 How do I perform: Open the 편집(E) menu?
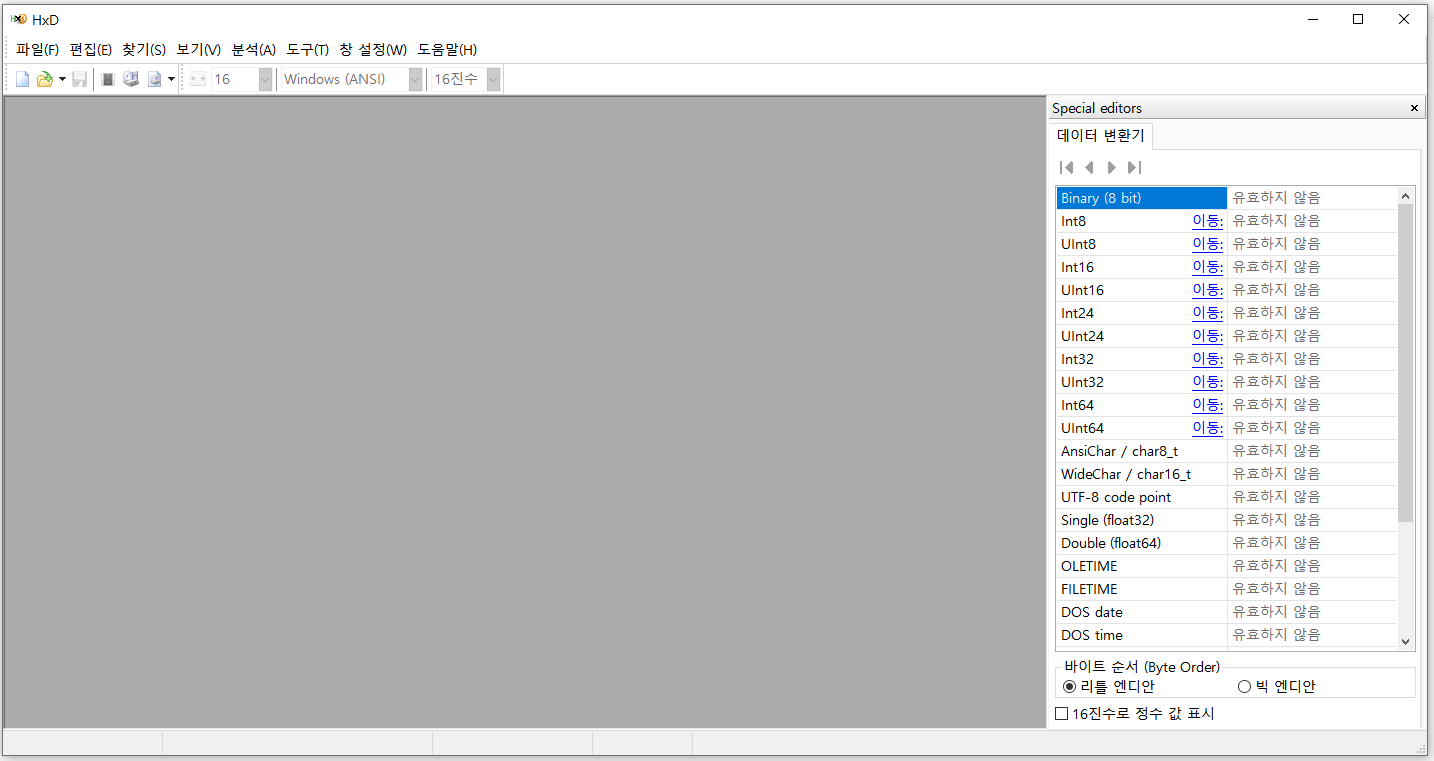click(91, 50)
